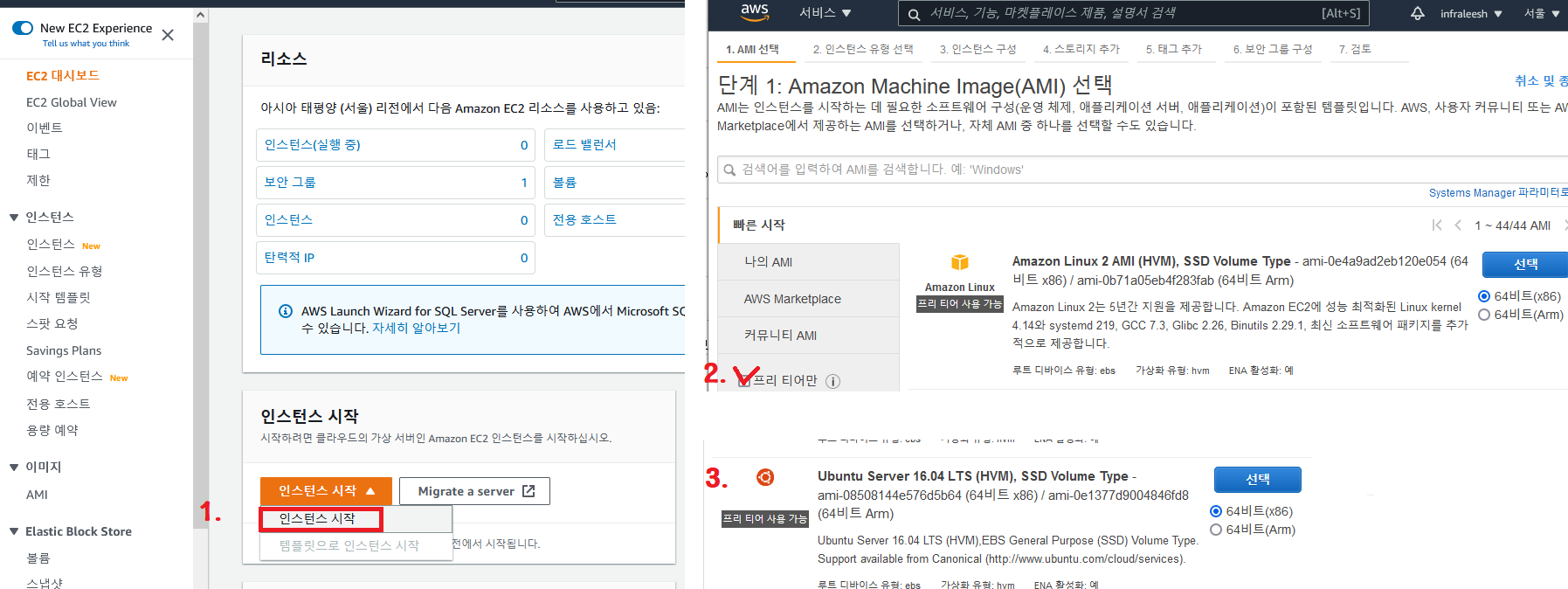This screenshot has height=589, width=1568.
Task: Open 예약 인스턴스 in the sidebar
Action: tap(65, 377)
